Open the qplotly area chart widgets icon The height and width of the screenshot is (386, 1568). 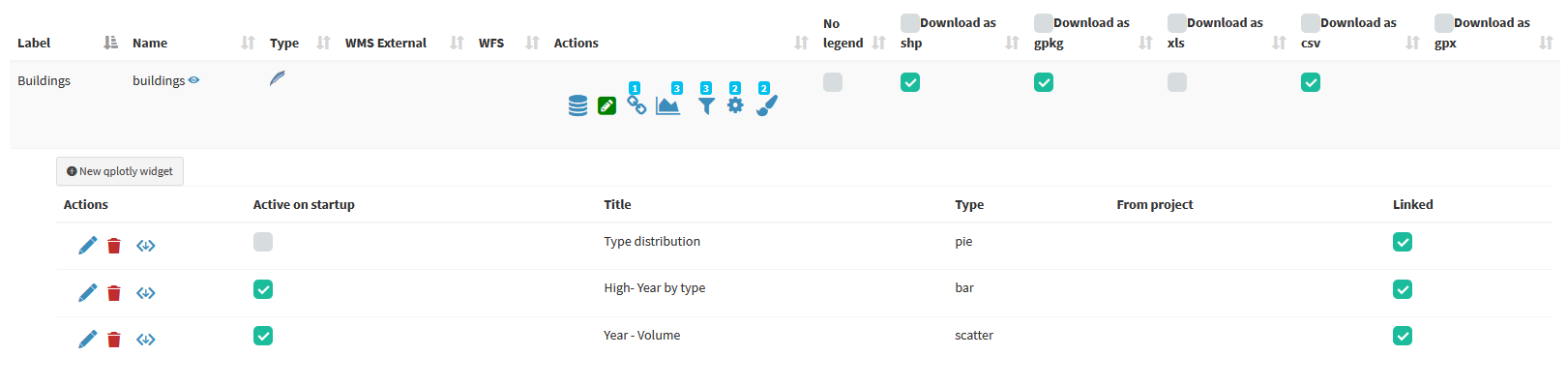pyautogui.click(x=667, y=105)
